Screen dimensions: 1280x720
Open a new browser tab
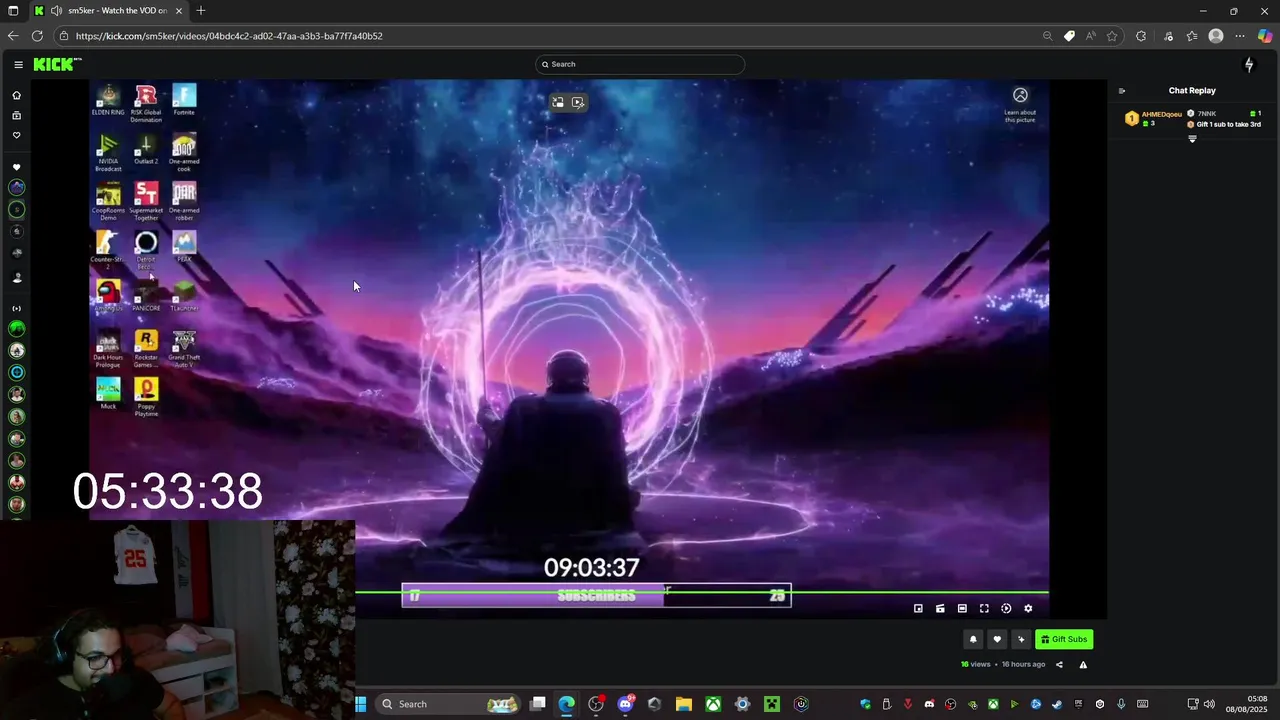(x=201, y=11)
